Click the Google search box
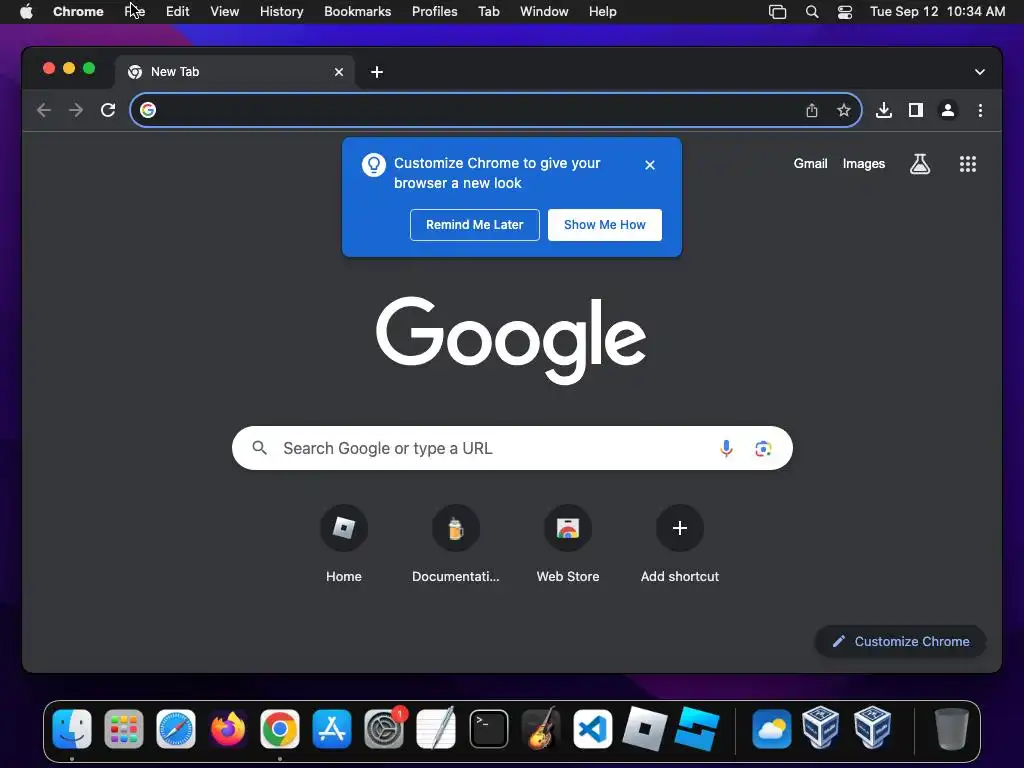Screen dimensions: 1024x768 [x=512, y=448]
